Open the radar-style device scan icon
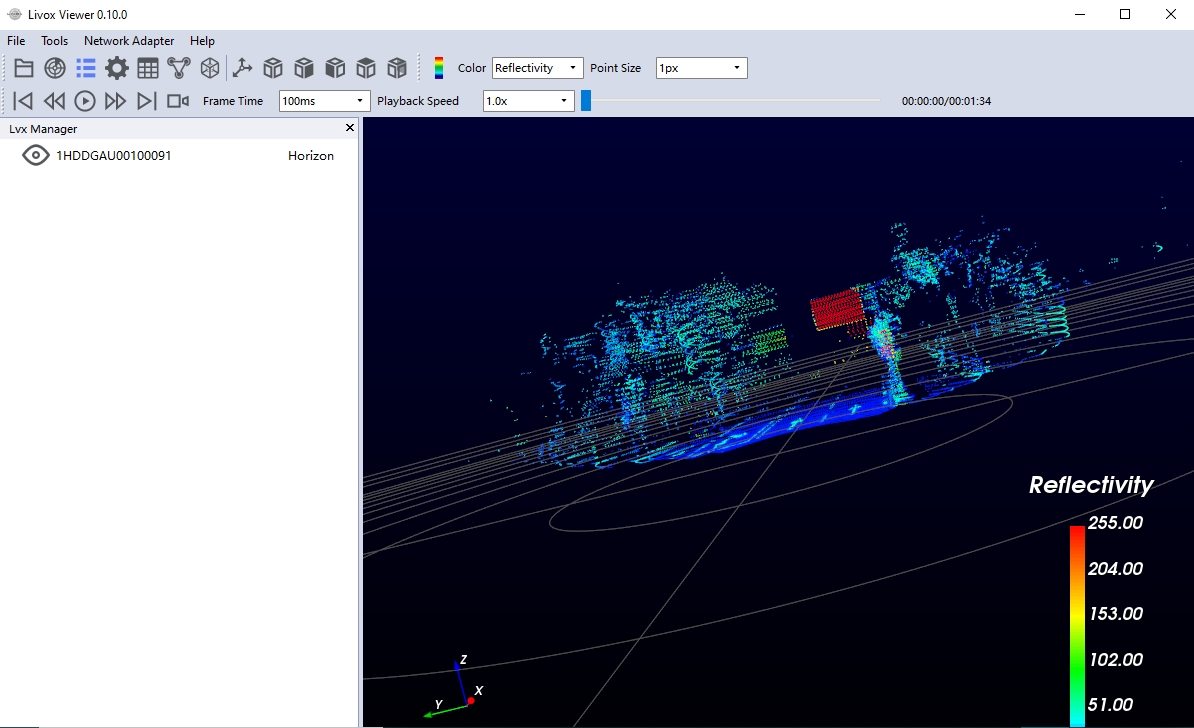Viewport: 1194px width, 728px height. click(55, 68)
